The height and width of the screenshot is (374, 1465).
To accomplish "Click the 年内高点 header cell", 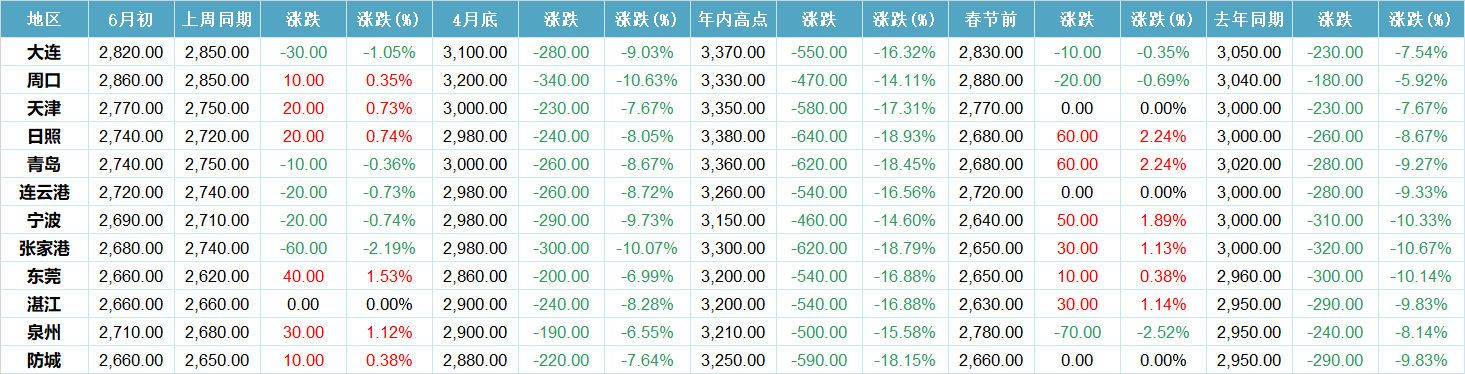I will pos(733,19).
